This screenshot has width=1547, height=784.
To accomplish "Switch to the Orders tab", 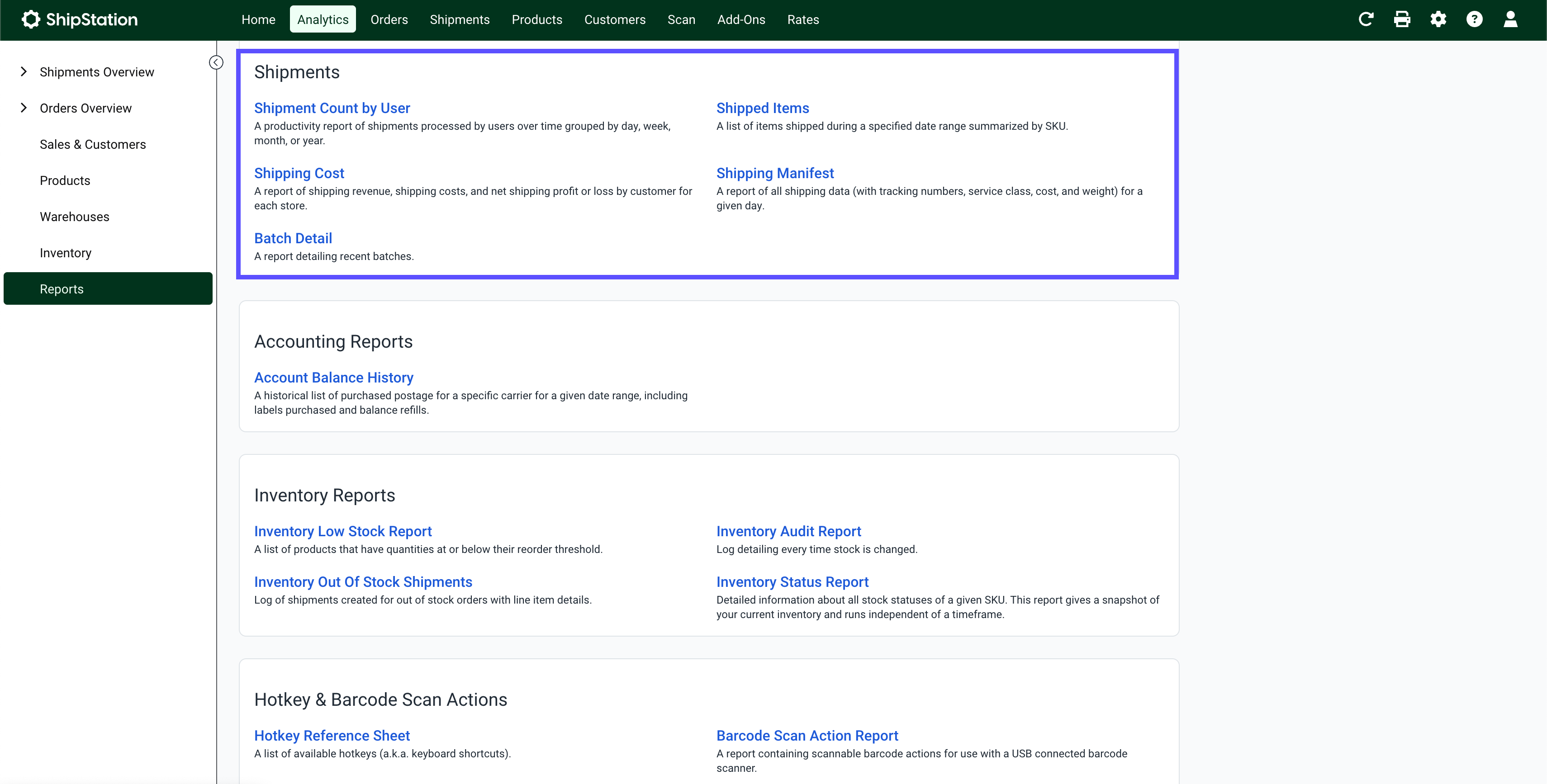I will click(x=389, y=19).
